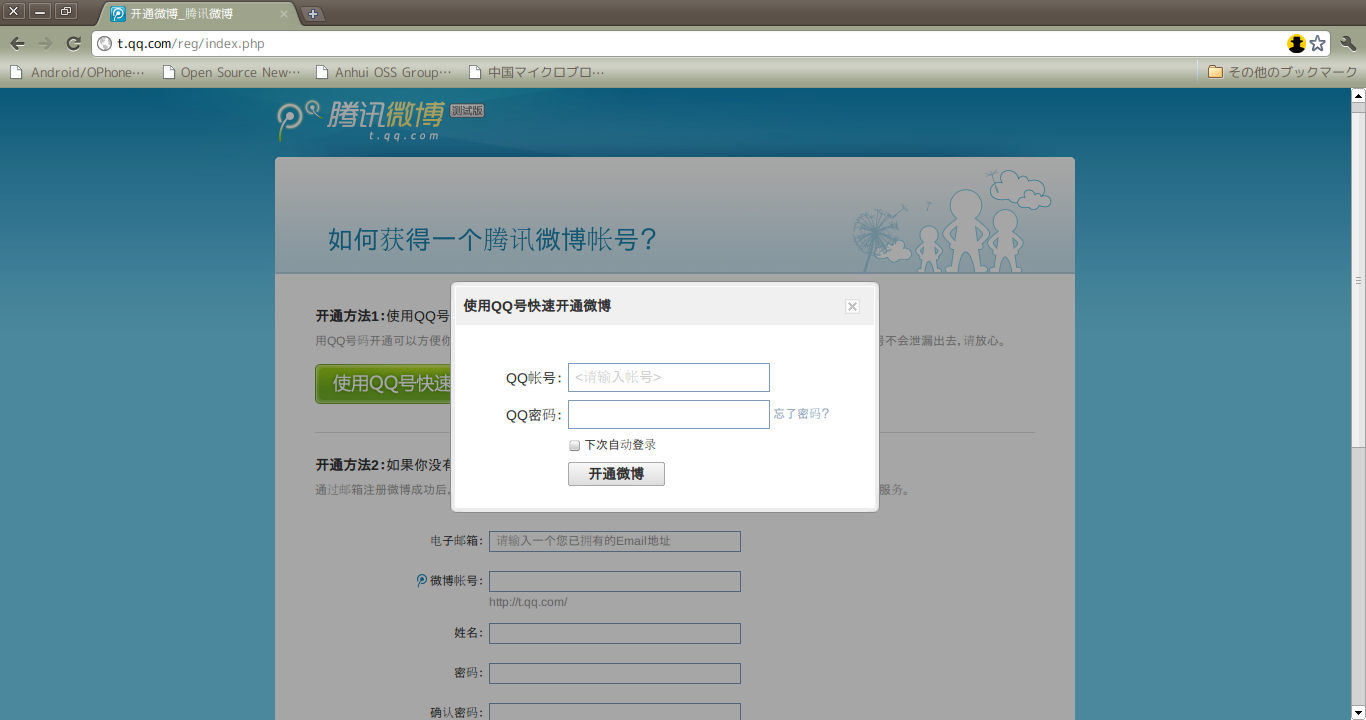Click the dialog title 使用QQ号快速开通微博
The image size is (1366, 720).
(537, 306)
